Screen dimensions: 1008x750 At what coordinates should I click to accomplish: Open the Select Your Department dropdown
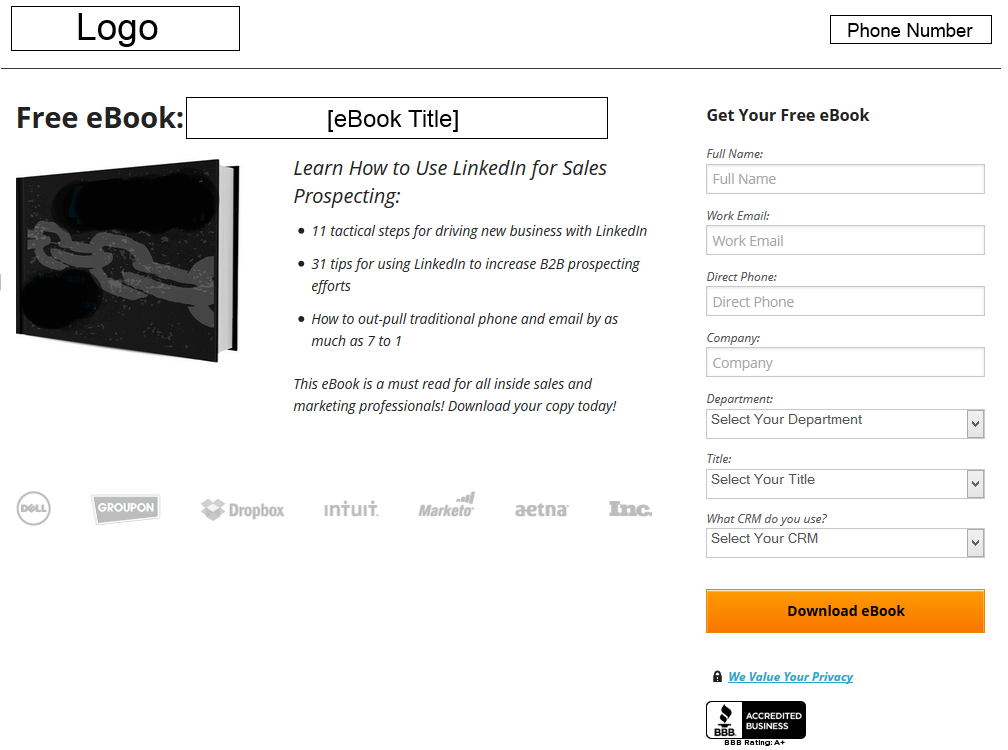pos(845,423)
